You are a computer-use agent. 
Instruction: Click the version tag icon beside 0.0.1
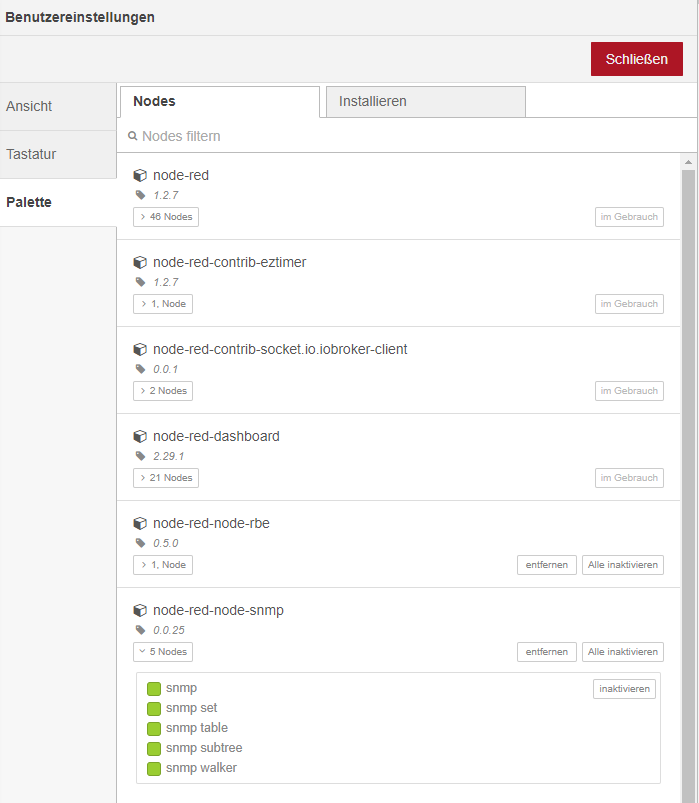140,369
